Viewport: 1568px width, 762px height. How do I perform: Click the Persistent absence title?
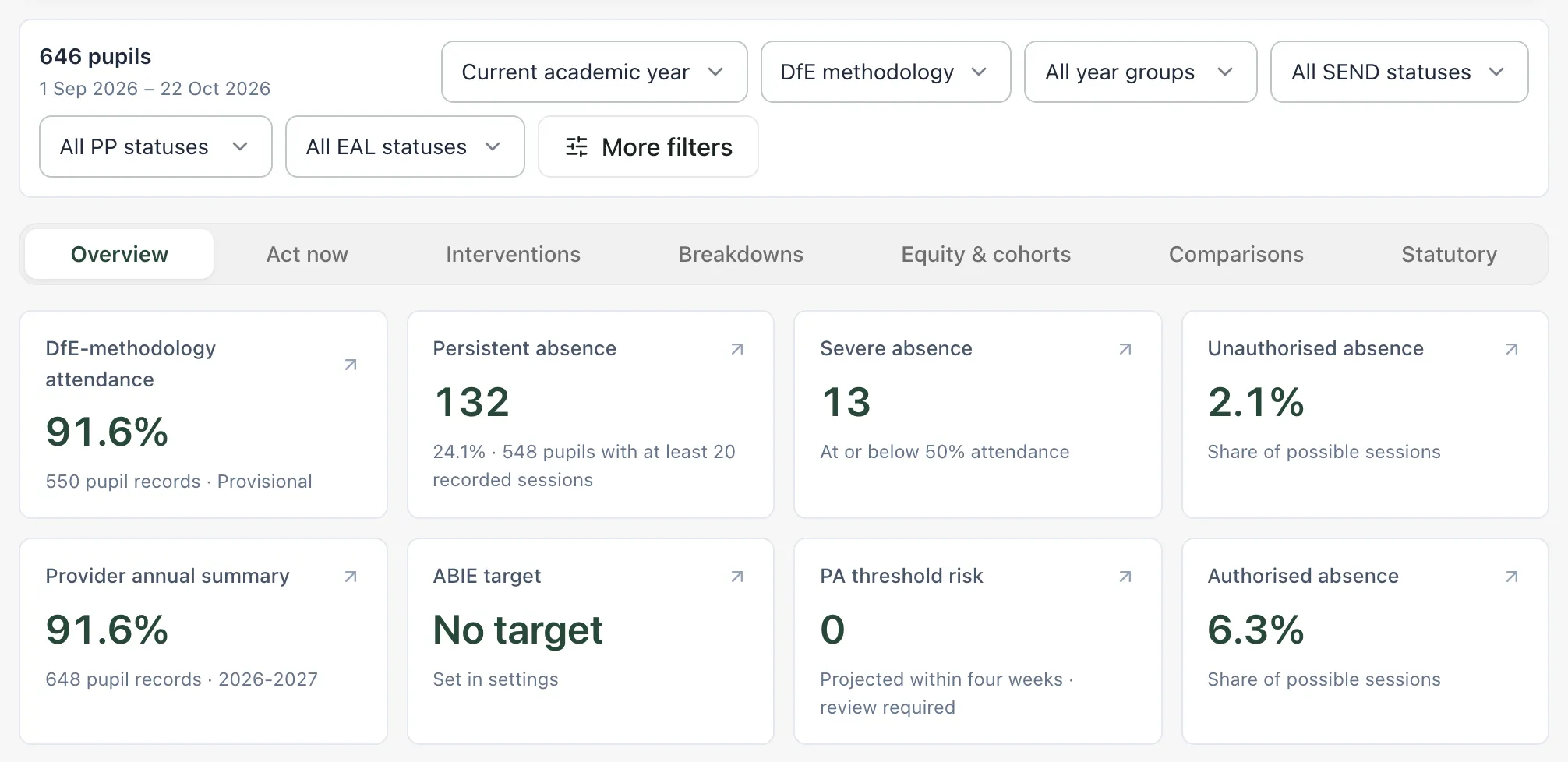tap(524, 348)
